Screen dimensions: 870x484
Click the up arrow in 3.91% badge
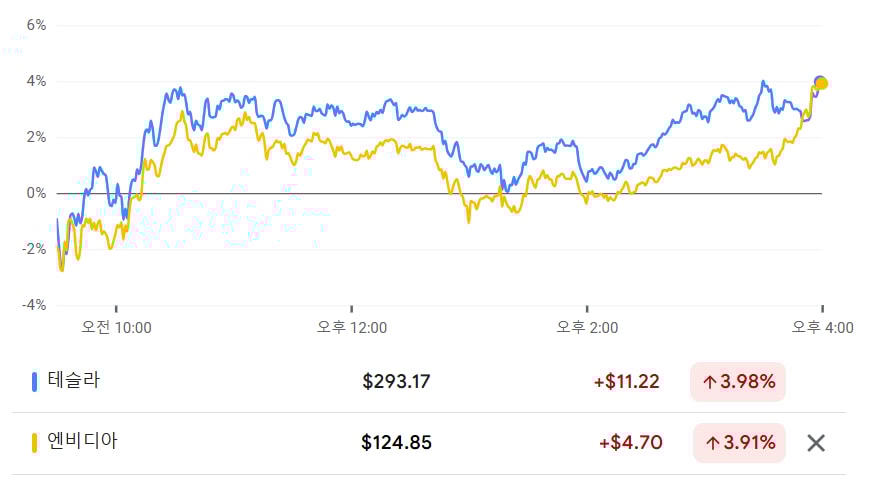pyautogui.click(x=712, y=443)
